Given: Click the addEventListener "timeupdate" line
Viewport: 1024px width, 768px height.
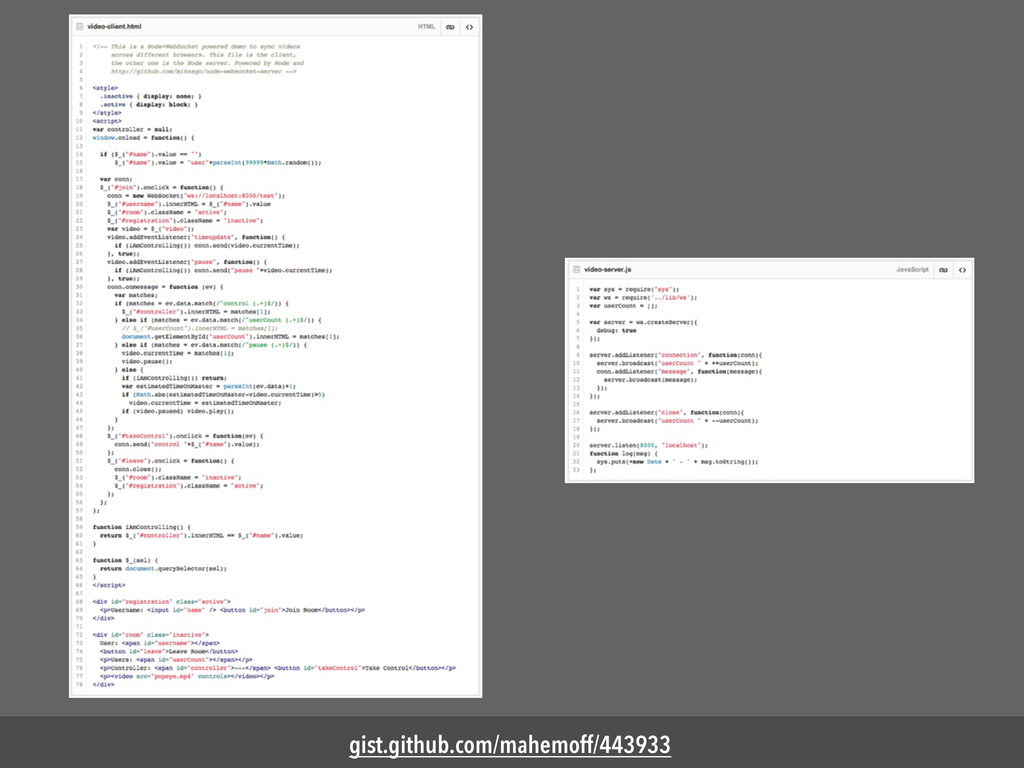Looking at the screenshot, I should pyautogui.click(x=197, y=237).
